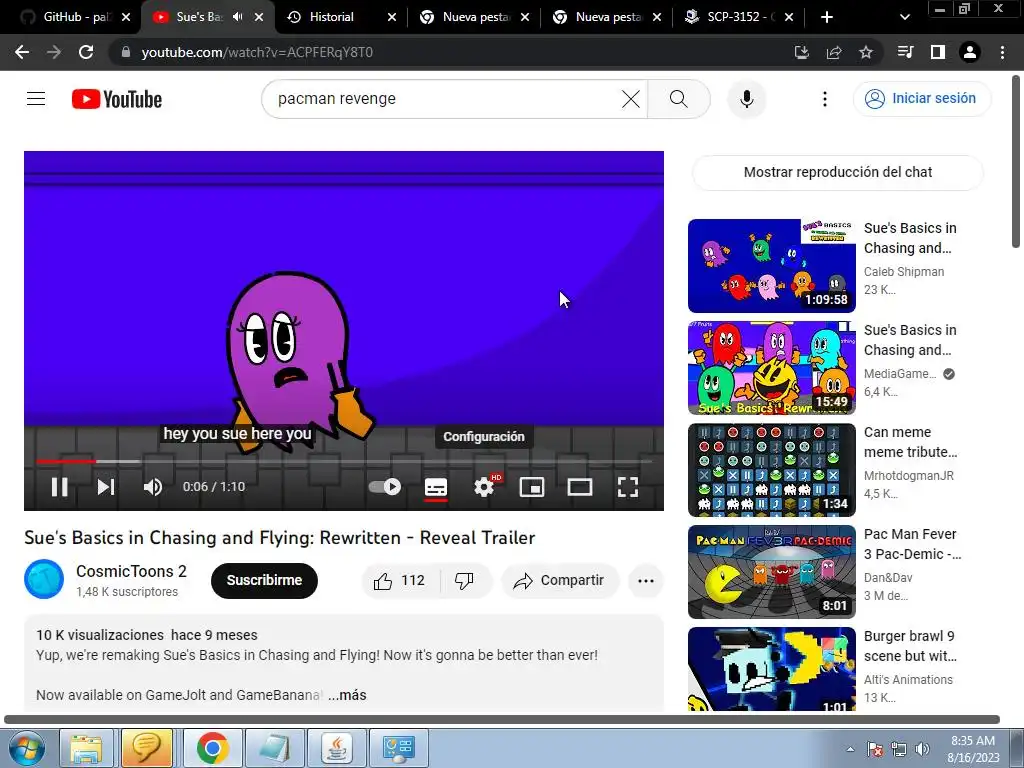Click the address bar URL
1024x768 pixels.
tap(257, 52)
